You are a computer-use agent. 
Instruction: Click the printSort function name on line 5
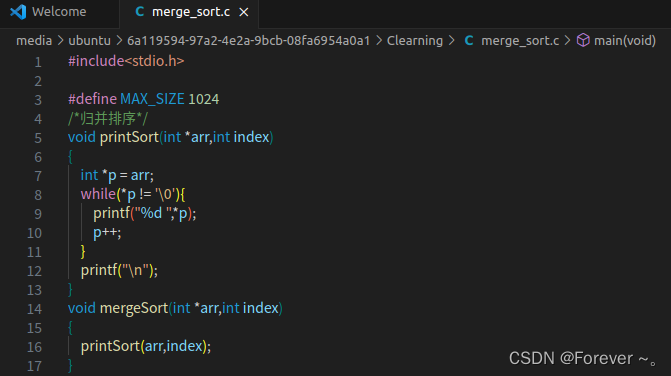(x=129, y=137)
